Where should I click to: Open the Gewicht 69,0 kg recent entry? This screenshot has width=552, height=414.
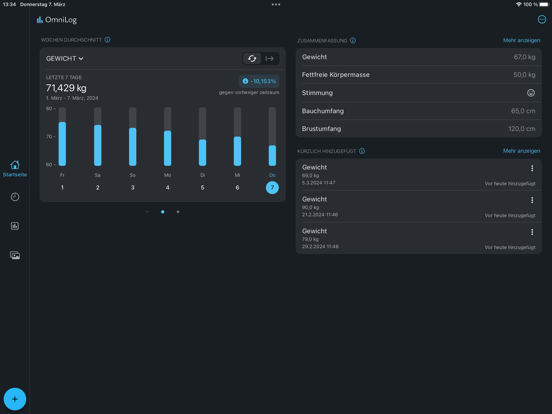(419, 175)
